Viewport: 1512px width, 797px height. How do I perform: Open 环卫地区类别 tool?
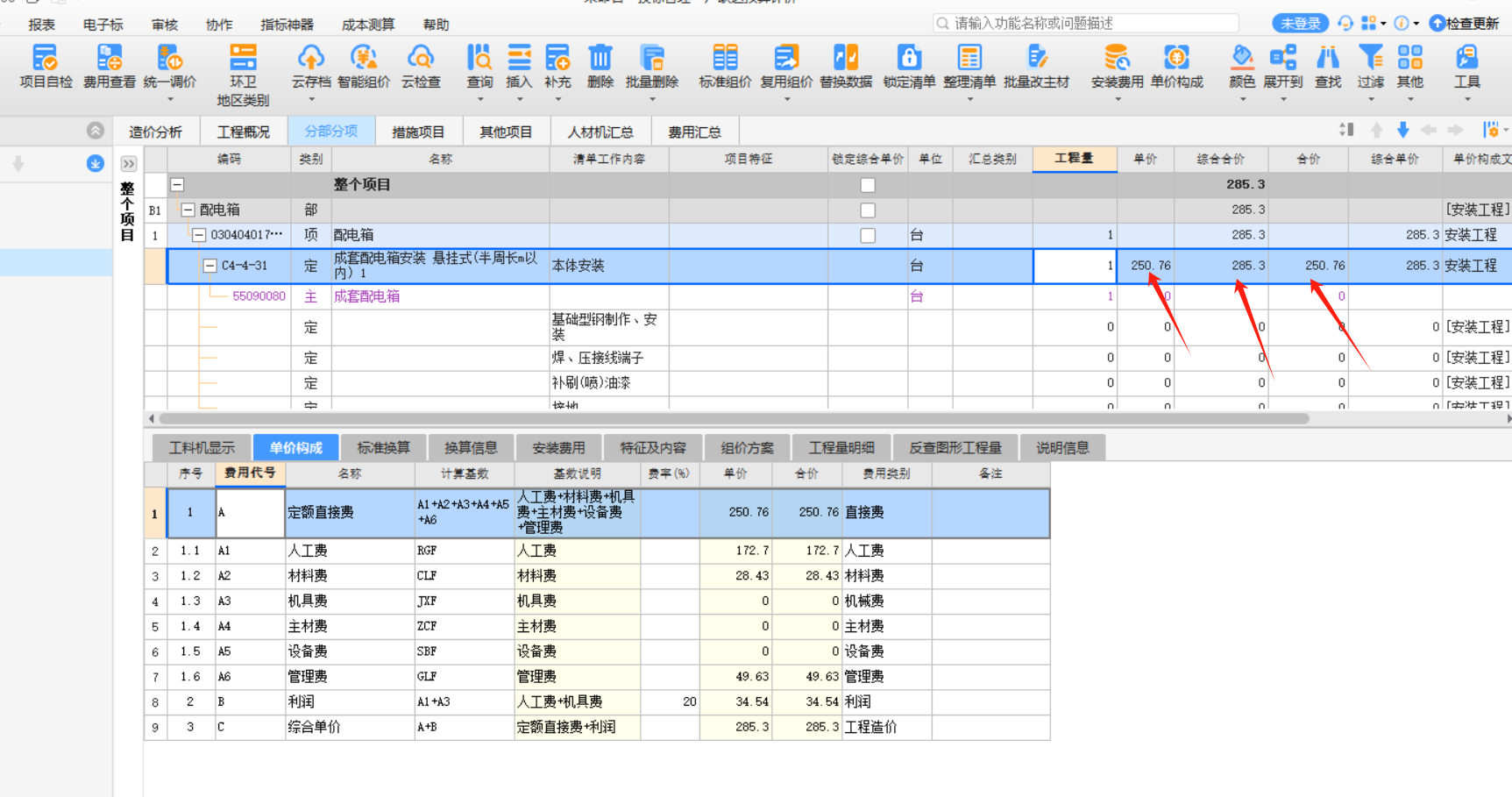[x=243, y=75]
